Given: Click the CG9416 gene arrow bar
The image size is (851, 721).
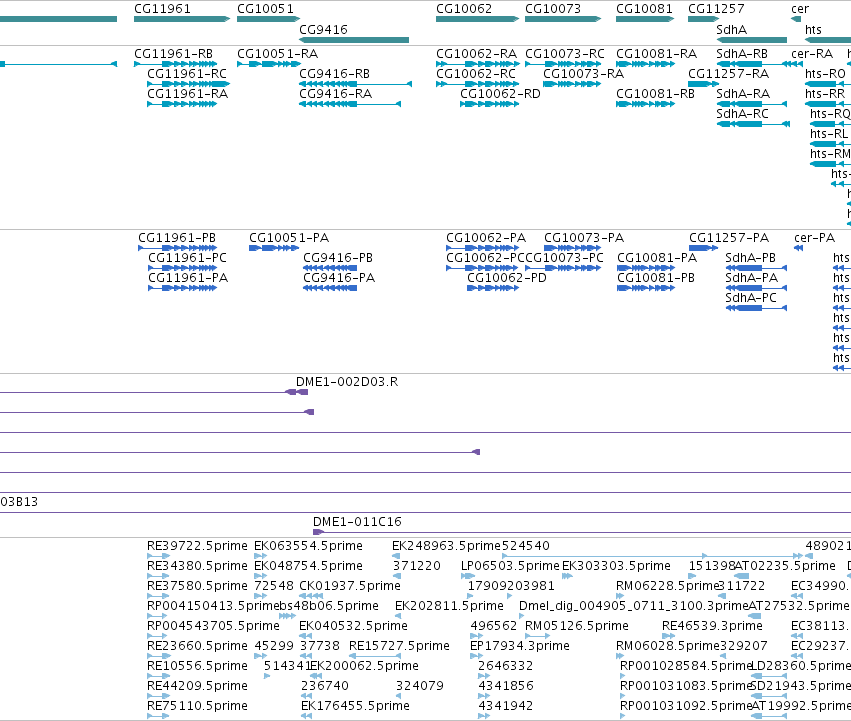Looking at the screenshot, I should [354, 40].
